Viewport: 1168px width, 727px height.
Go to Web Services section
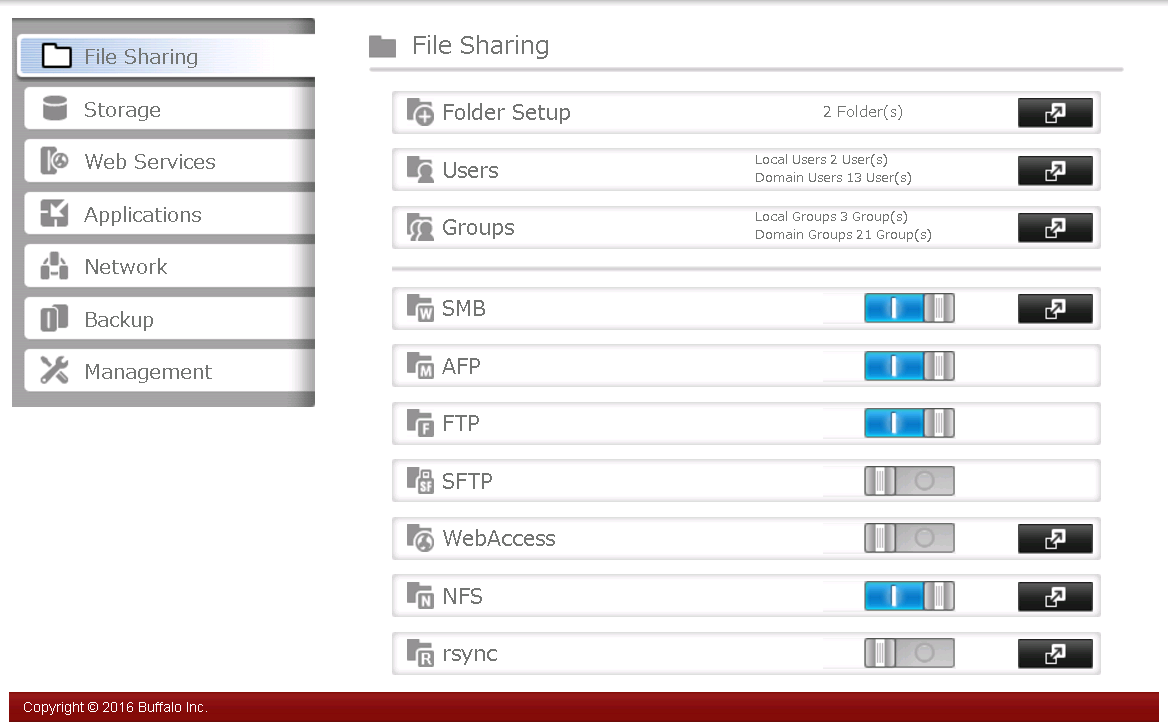pyautogui.click(x=149, y=162)
